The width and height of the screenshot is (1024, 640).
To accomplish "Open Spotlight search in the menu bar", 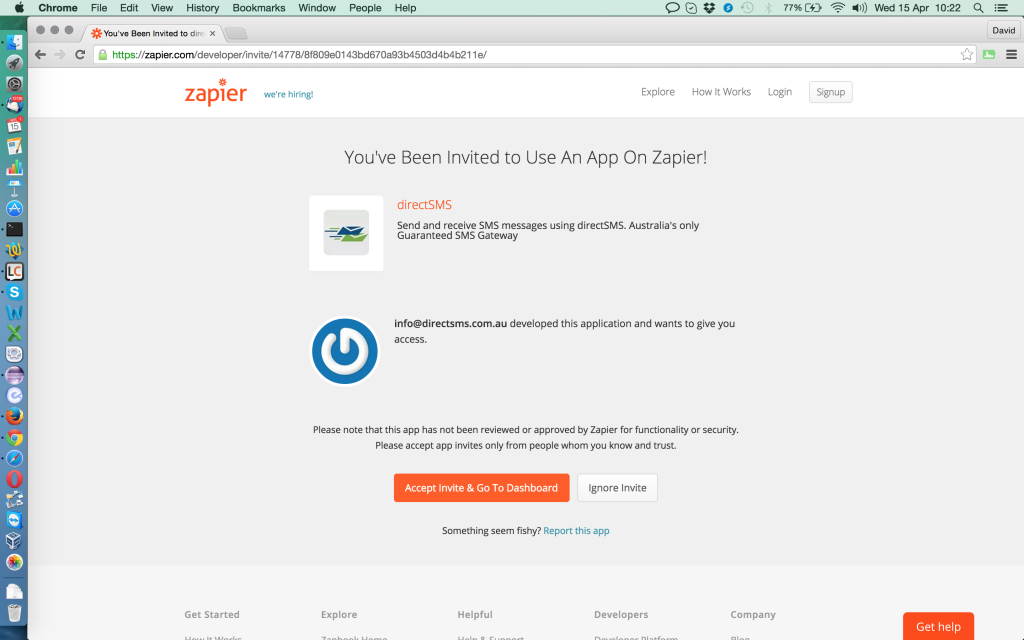I will click(978, 8).
